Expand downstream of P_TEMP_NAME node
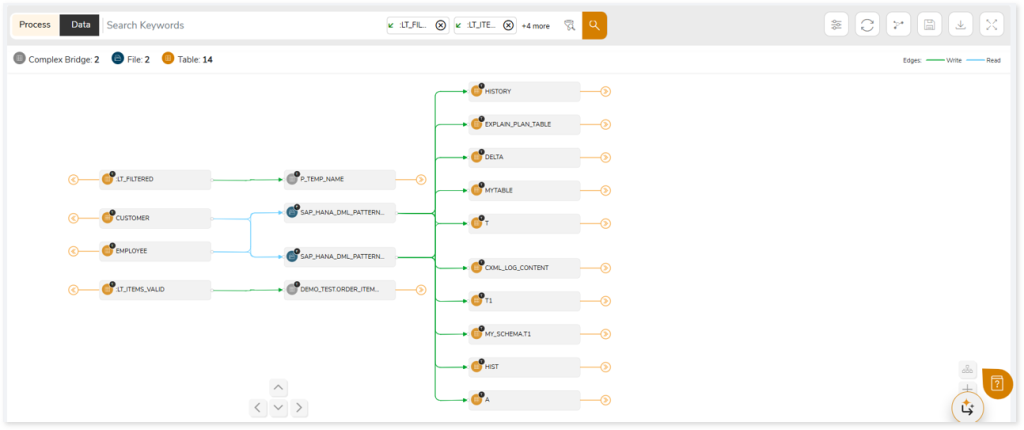 tap(421, 180)
